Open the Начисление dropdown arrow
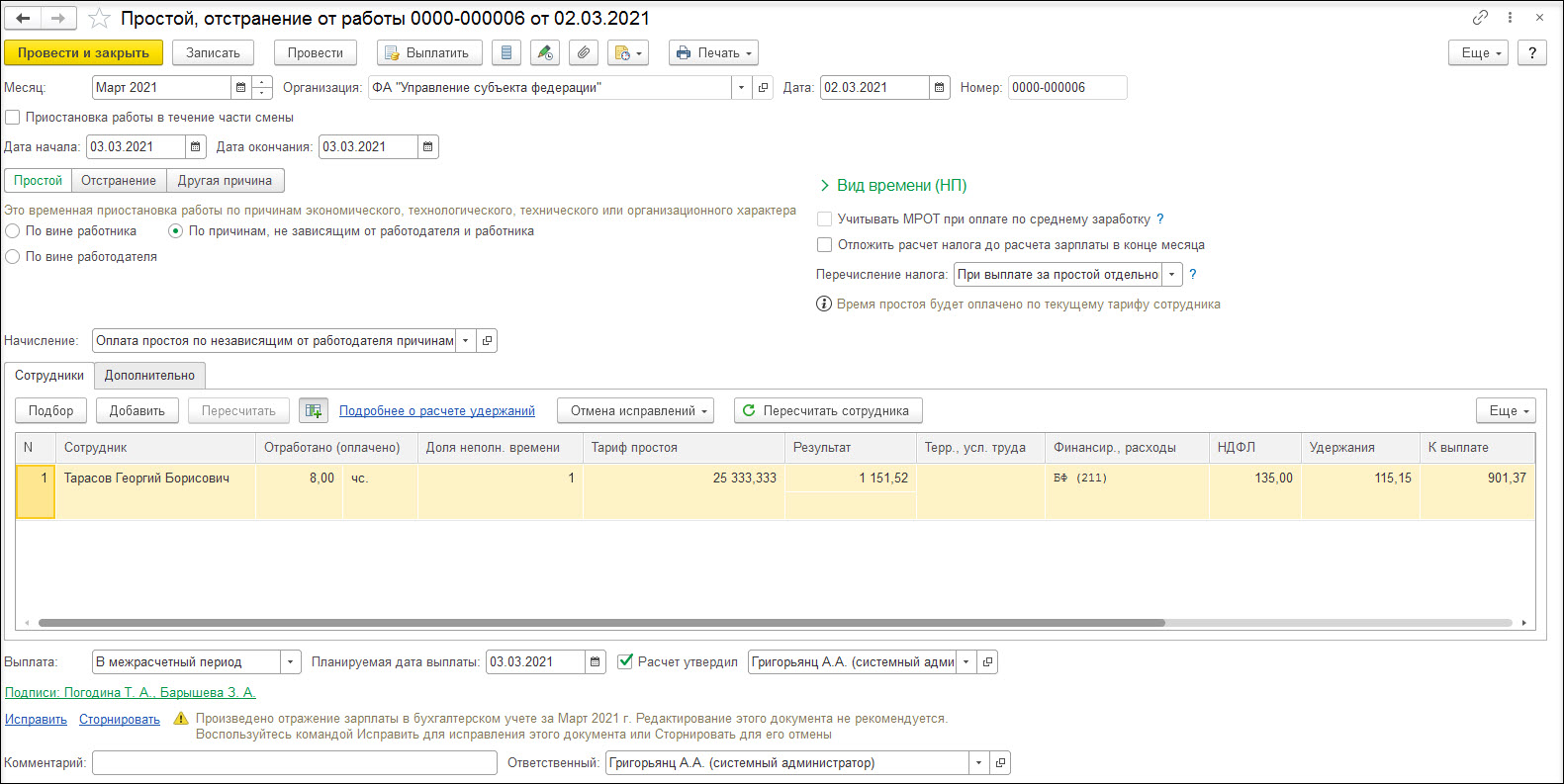 click(465, 341)
